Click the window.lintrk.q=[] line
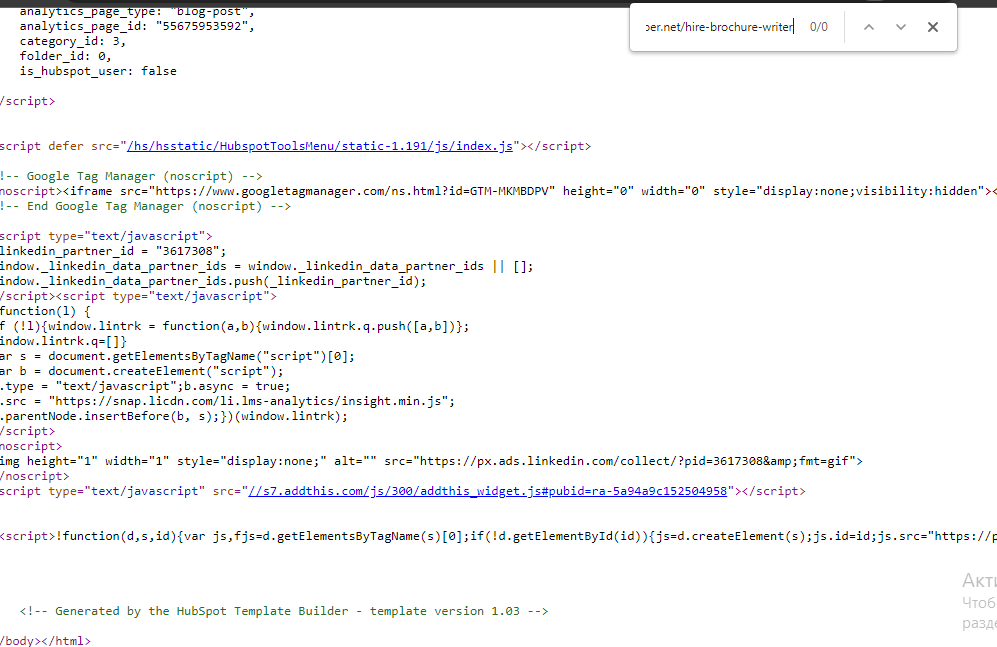997x647 pixels. click(x=64, y=341)
